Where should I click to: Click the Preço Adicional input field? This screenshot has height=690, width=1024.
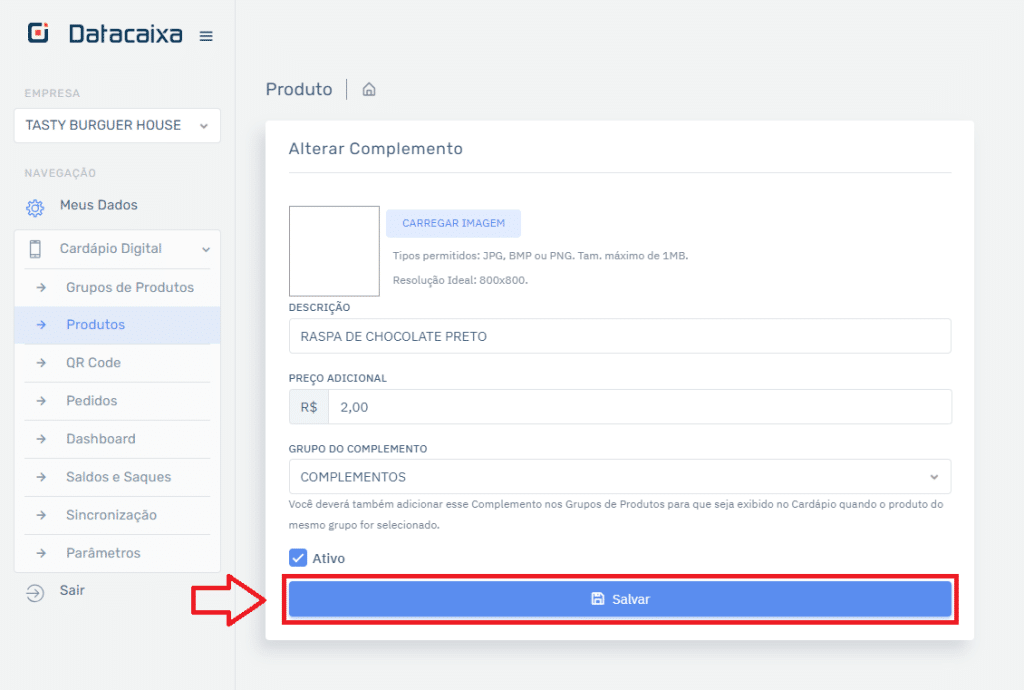tap(639, 407)
